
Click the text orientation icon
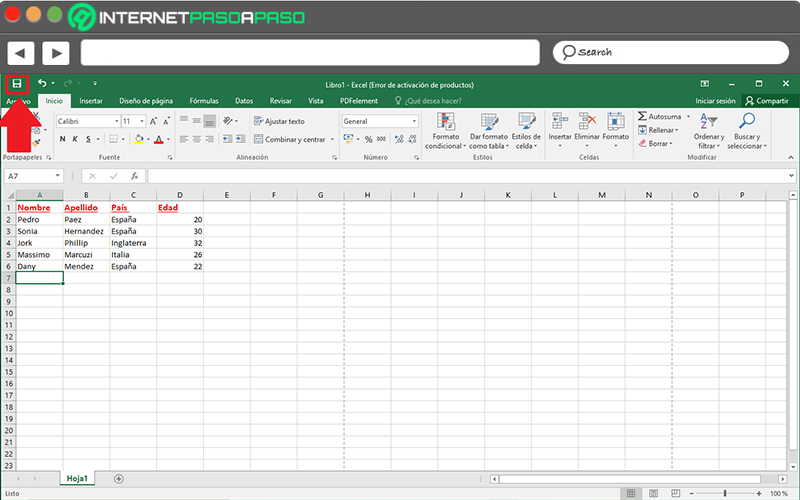(228, 121)
